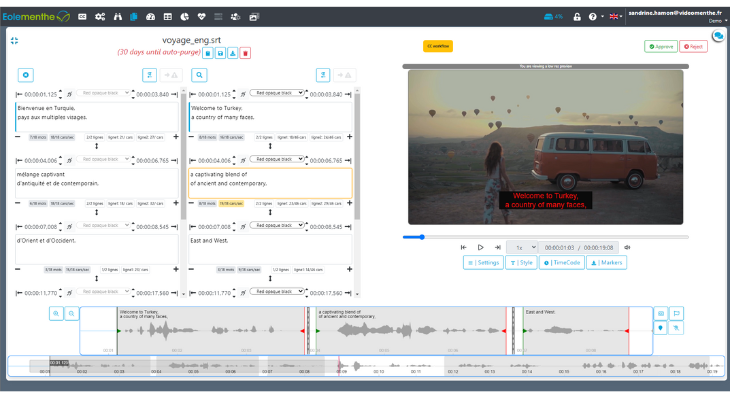730x400 pixels.
Task: Click the unlocked padlock icon
Action: (x=577, y=17)
